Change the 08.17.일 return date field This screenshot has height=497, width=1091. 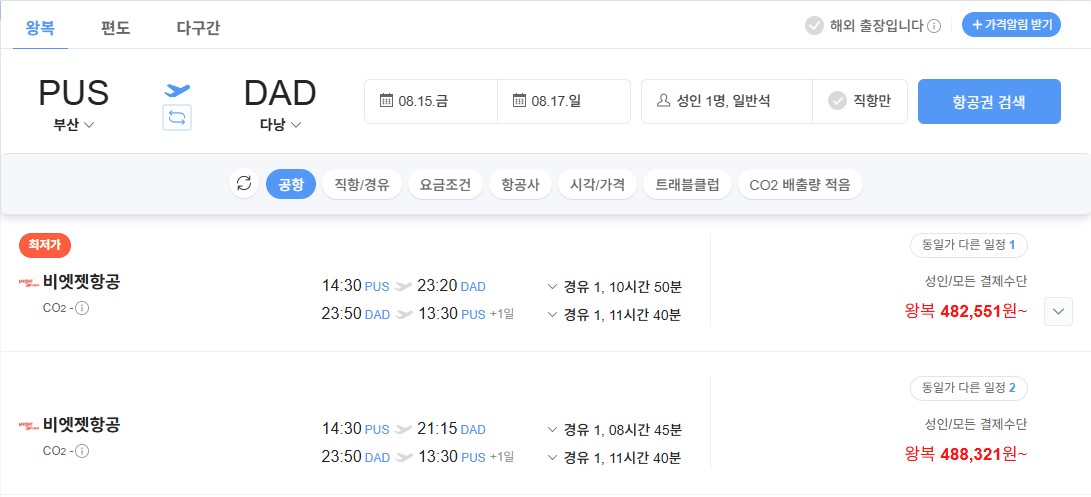[564, 101]
